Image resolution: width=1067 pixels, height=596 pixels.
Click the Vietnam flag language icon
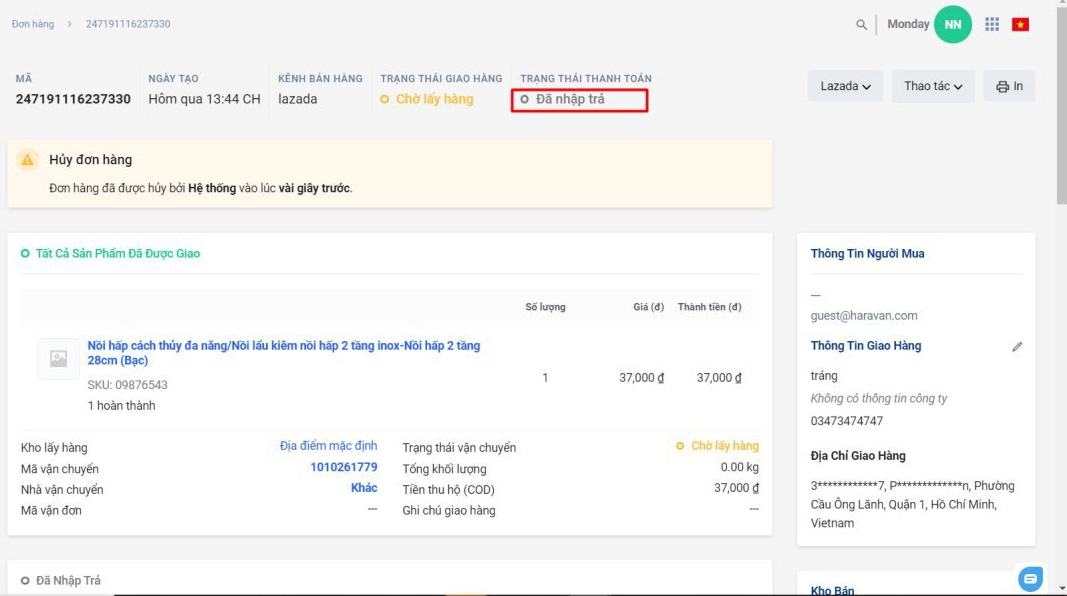pyautogui.click(x=1020, y=24)
